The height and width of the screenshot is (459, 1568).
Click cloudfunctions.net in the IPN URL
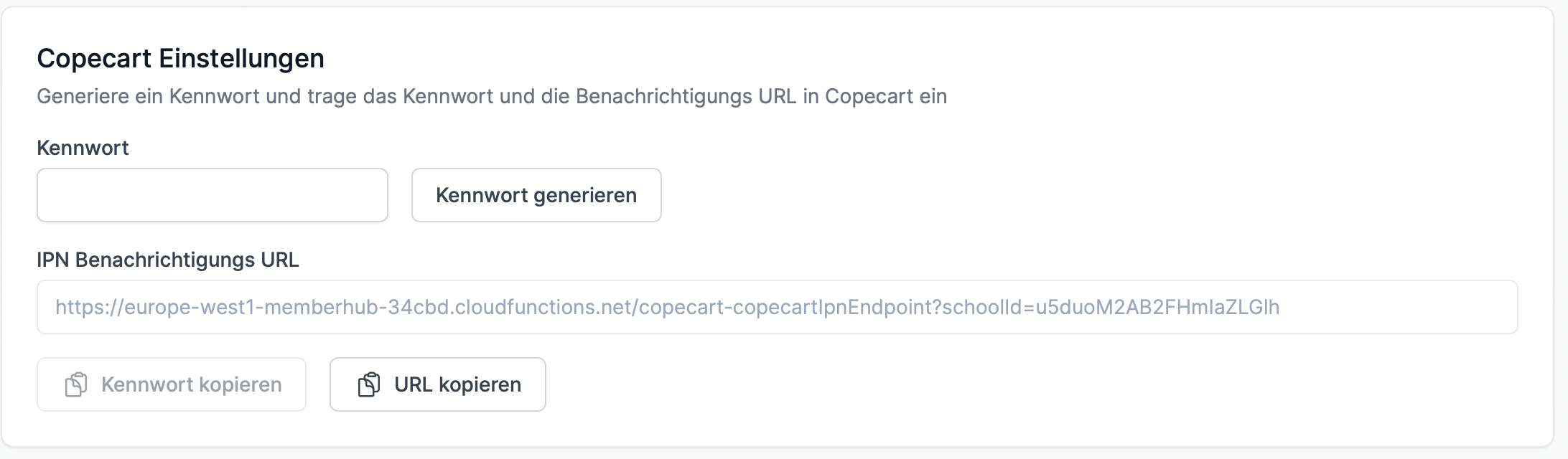[543, 307]
